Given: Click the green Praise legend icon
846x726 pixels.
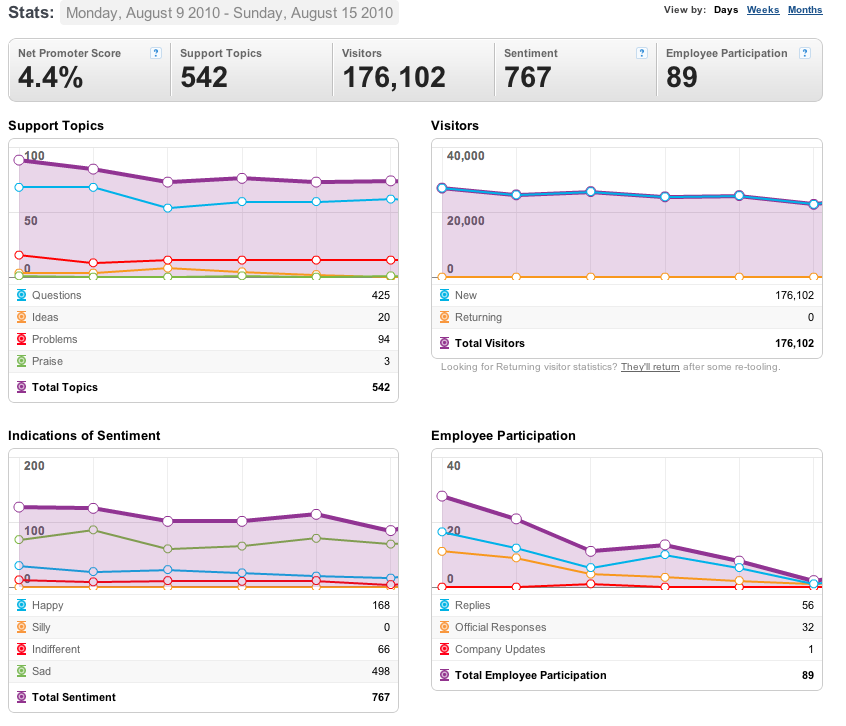Looking at the screenshot, I should (22, 361).
